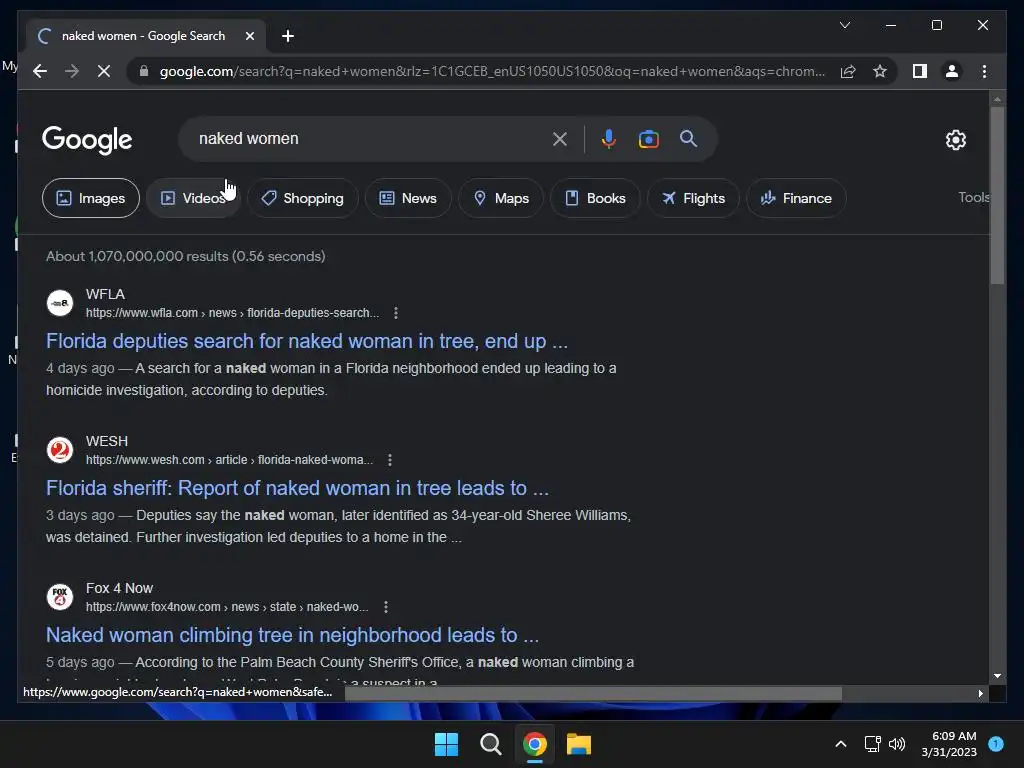Expand the tab search dropdown arrow
The height and width of the screenshot is (768, 1024).
[x=844, y=25]
